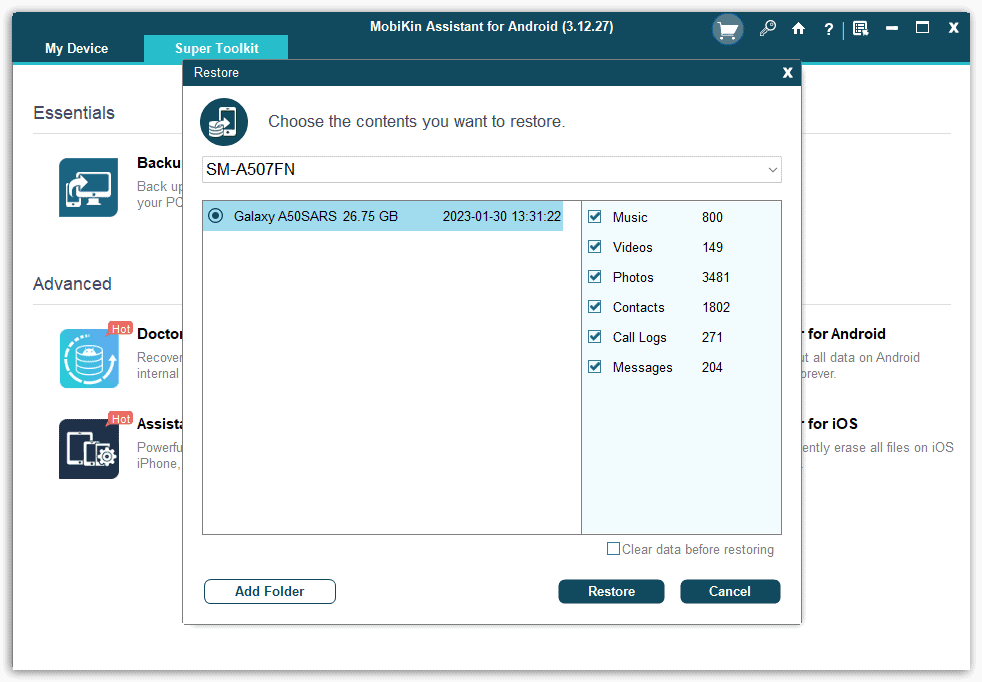Viewport: 982px width, 682px height.
Task: Click the backup date 2023-01-30 13:31:22
Action: coord(502,217)
